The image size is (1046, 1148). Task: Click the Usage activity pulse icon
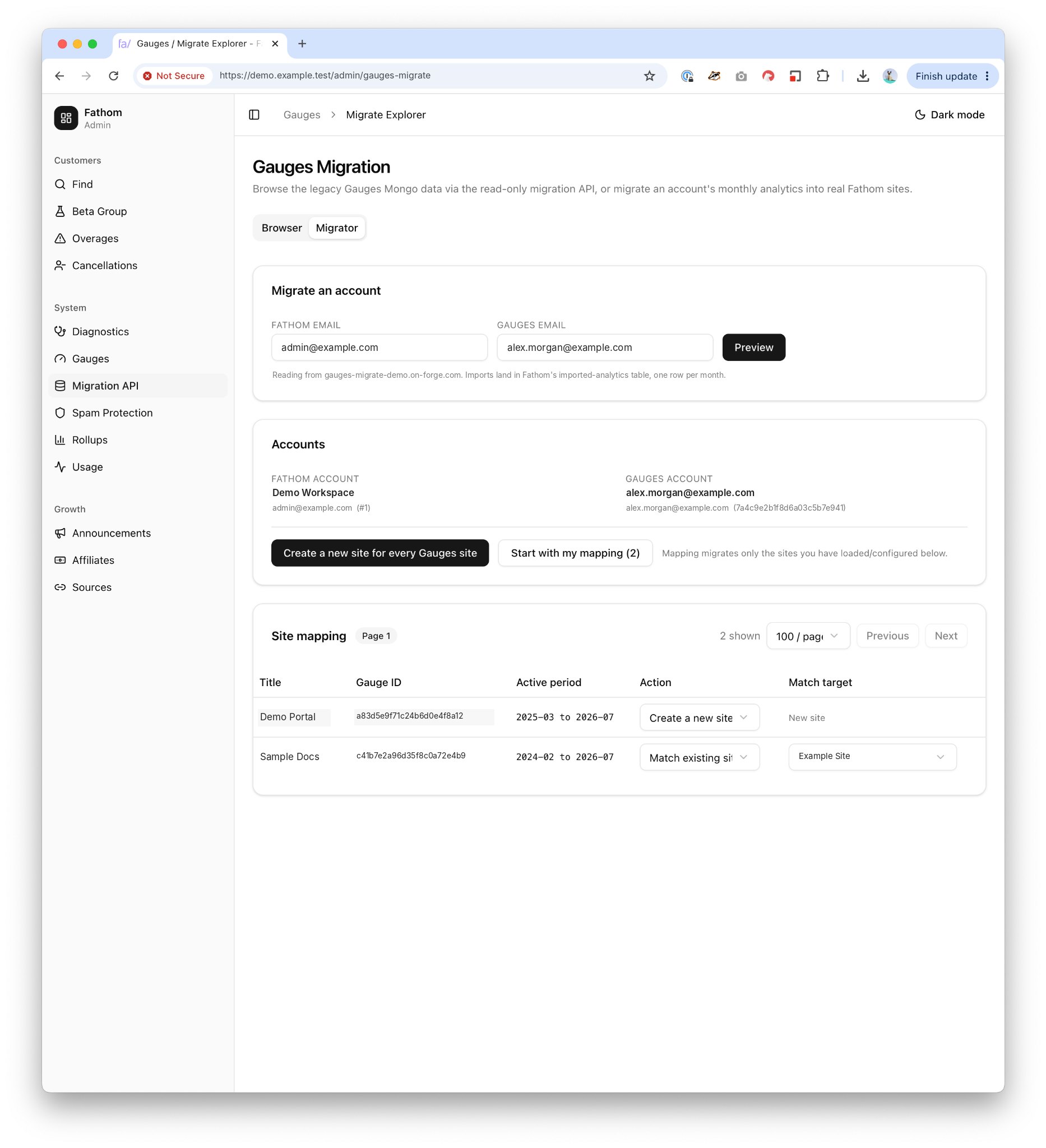coord(60,467)
